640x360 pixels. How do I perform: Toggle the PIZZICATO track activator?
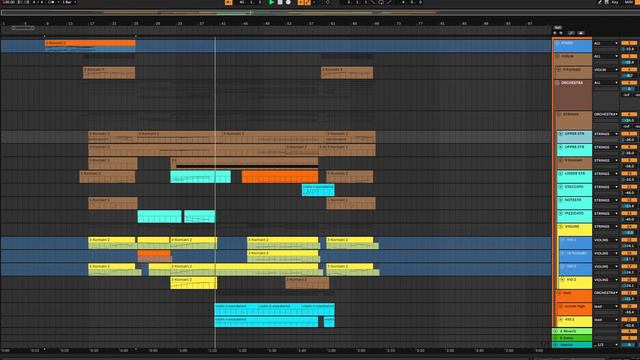coord(629,213)
